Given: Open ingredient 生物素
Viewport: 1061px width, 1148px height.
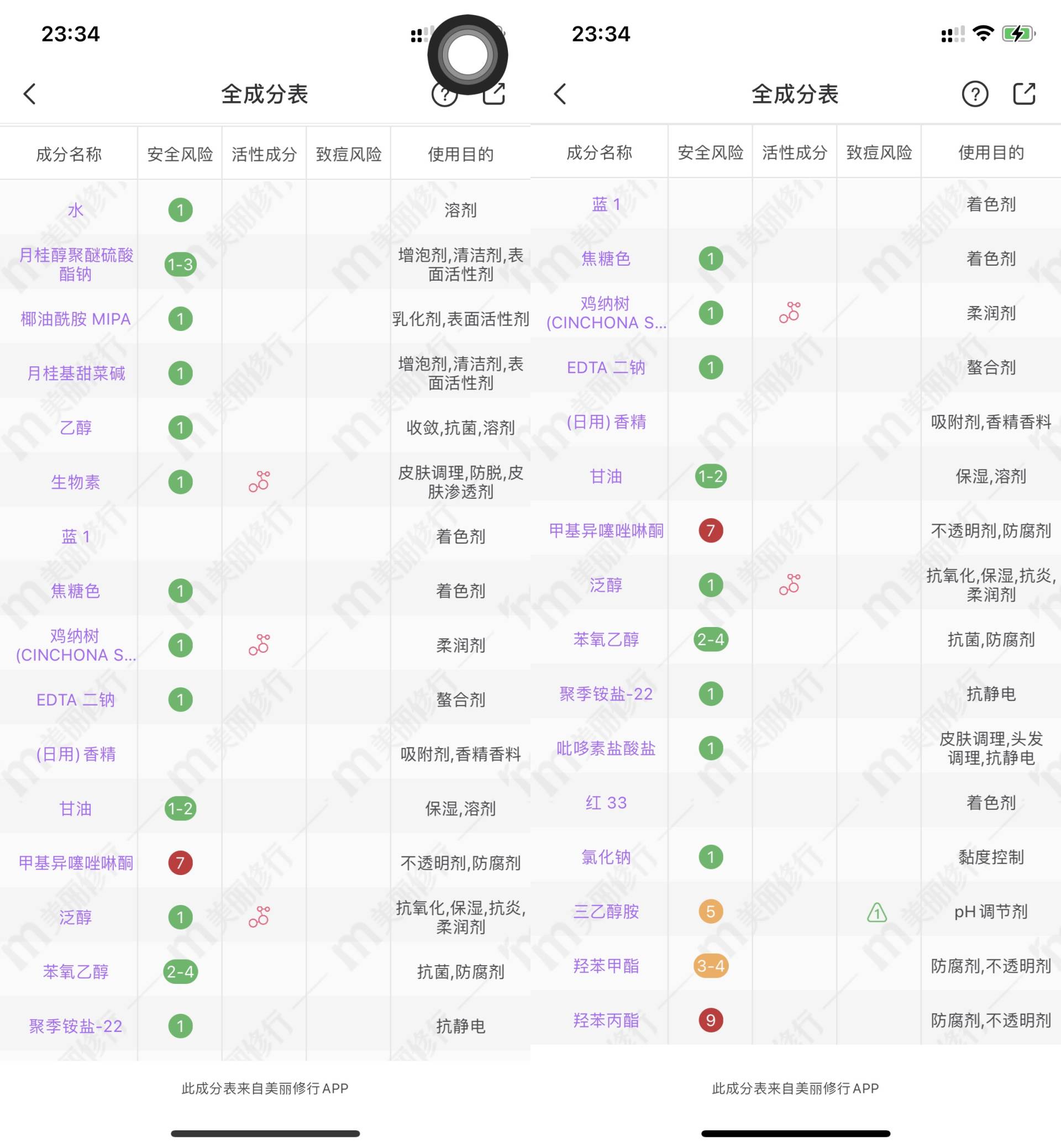Looking at the screenshot, I should (x=76, y=482).
